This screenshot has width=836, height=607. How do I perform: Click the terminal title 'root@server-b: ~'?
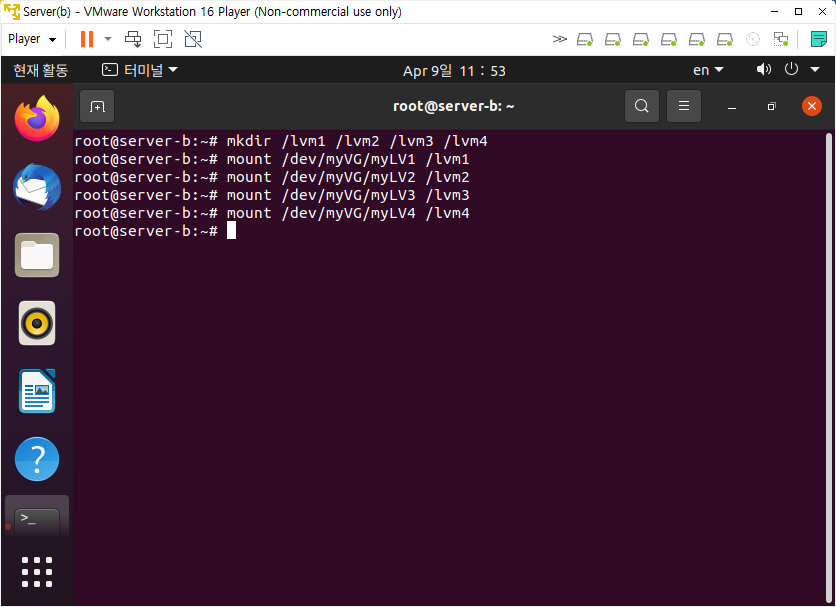click(x=454, y=106)
